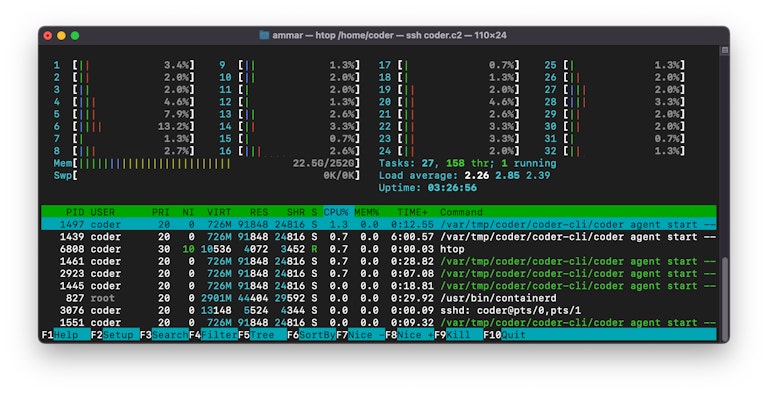Click the /usr/bin/containerd command text

point(498,298)
